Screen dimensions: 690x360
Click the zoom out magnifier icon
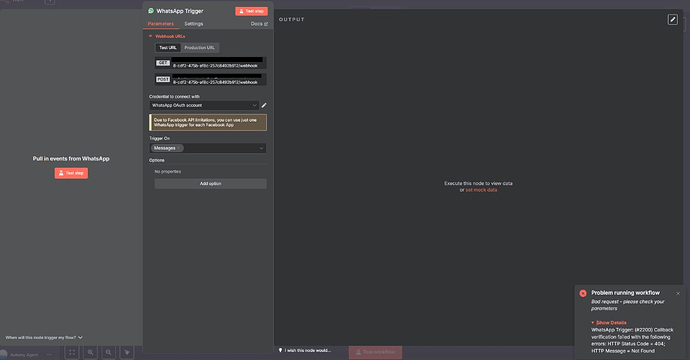point(108,352)
